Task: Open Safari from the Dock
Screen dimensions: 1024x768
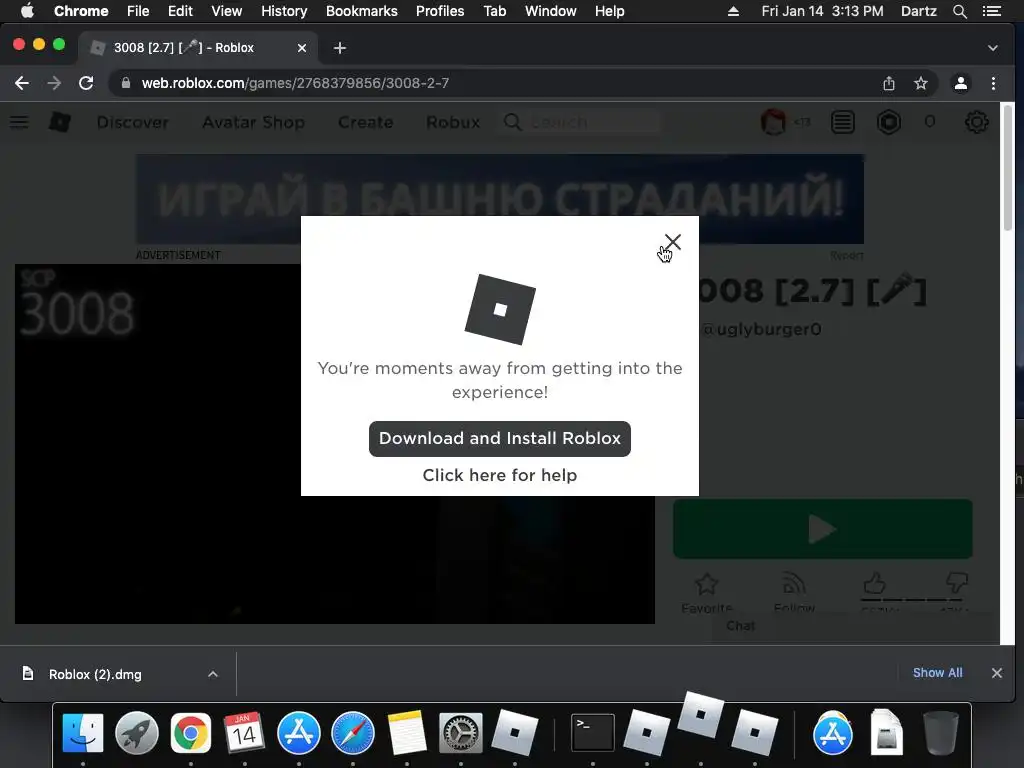Action: click(353, 733)
